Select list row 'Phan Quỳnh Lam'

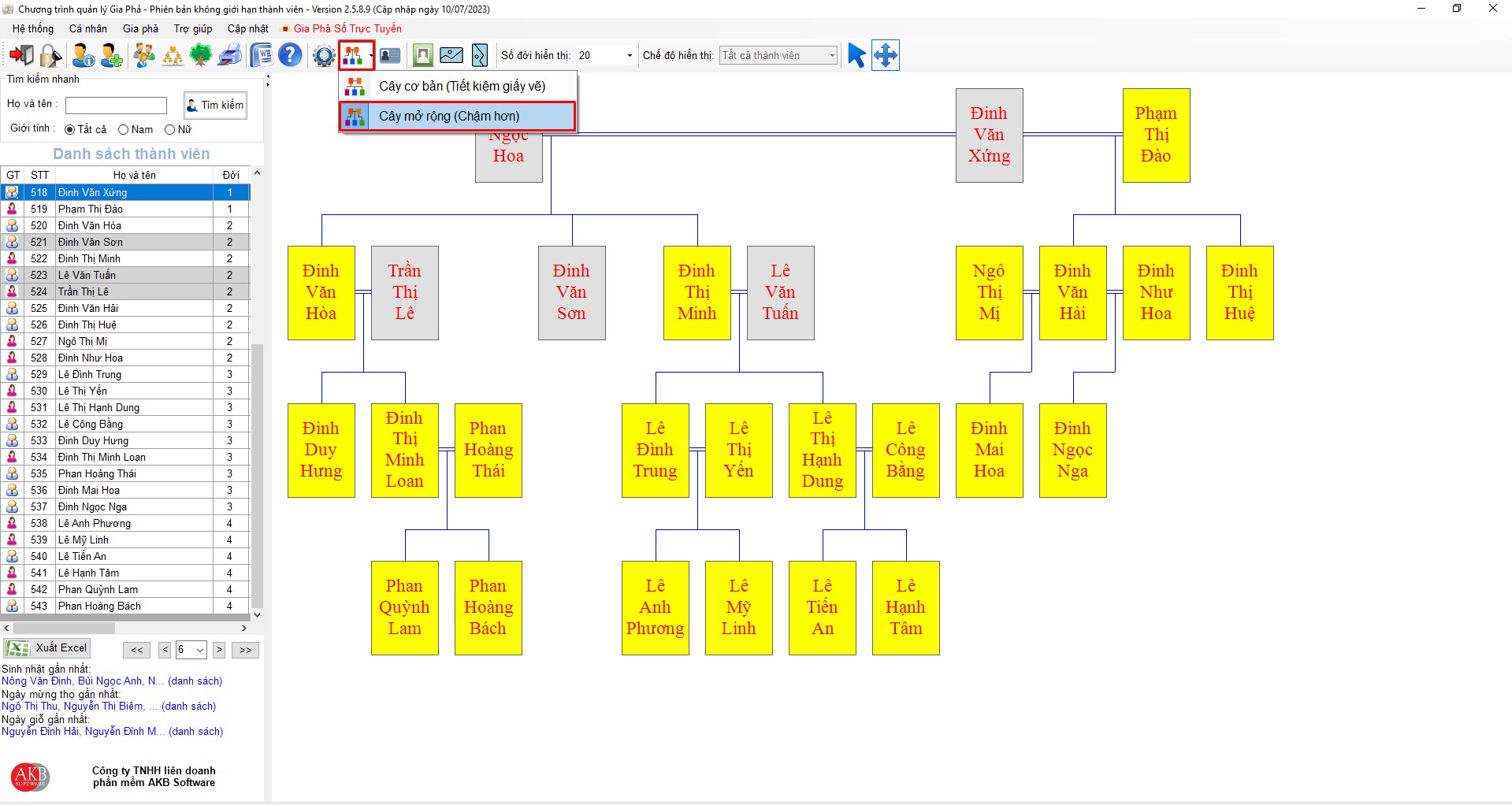pyautogui.click(x=125, y=589)
